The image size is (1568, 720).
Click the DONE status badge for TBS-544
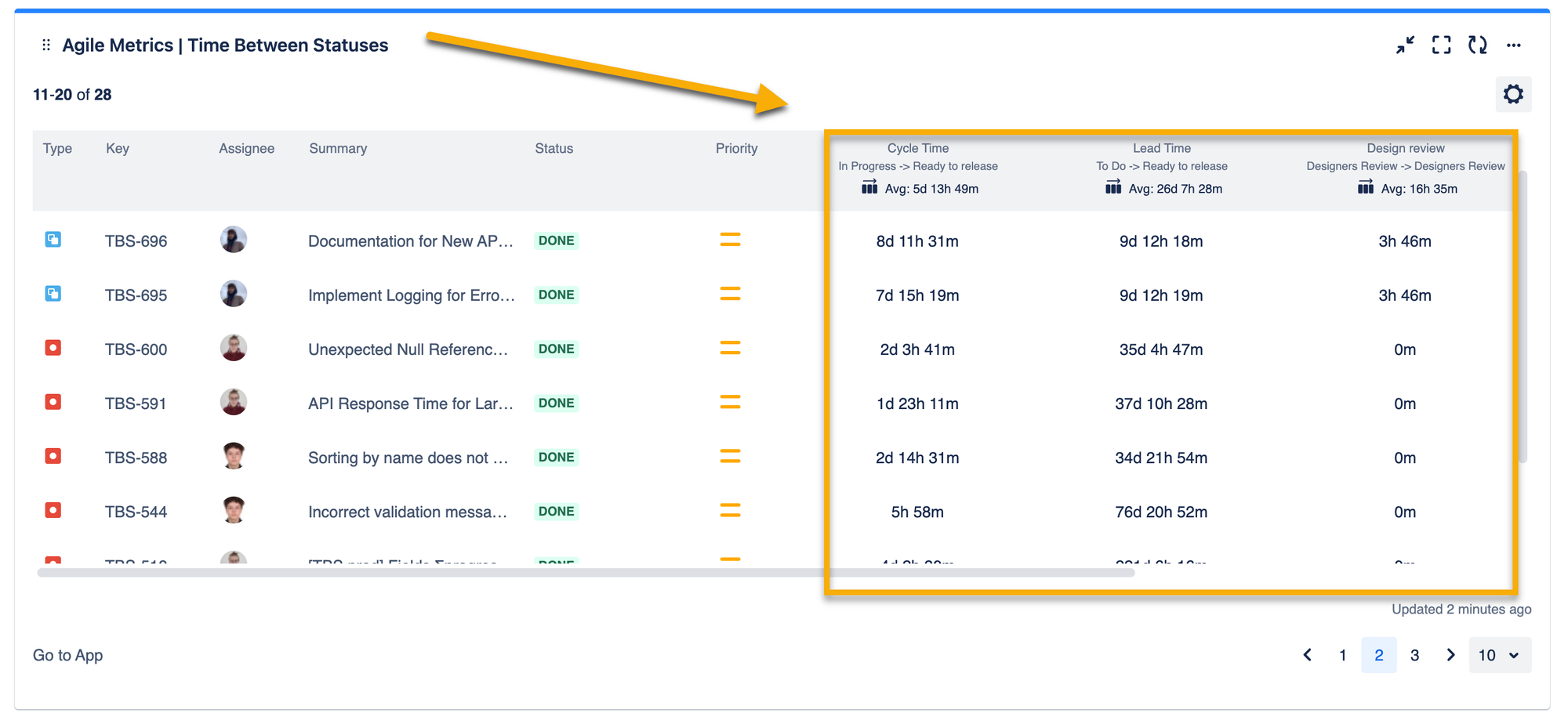tap(557, 511)
